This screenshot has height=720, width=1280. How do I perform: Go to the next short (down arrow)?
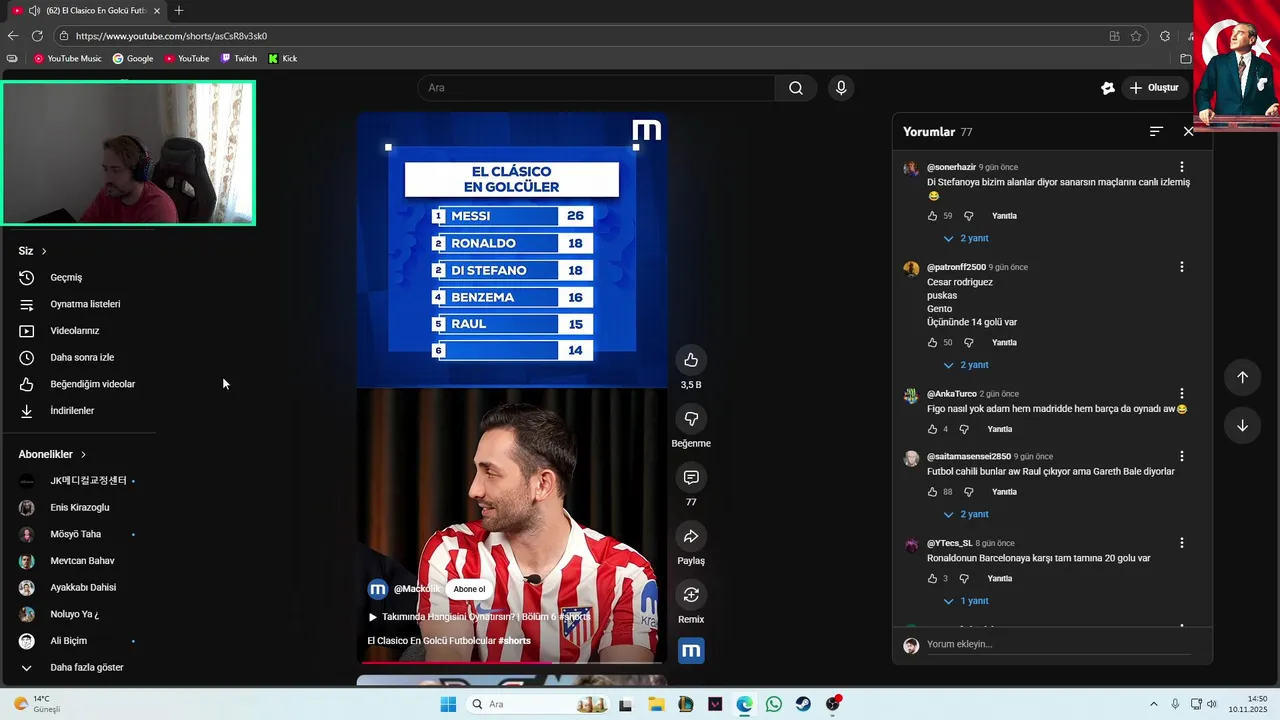tap(1242, 425)
